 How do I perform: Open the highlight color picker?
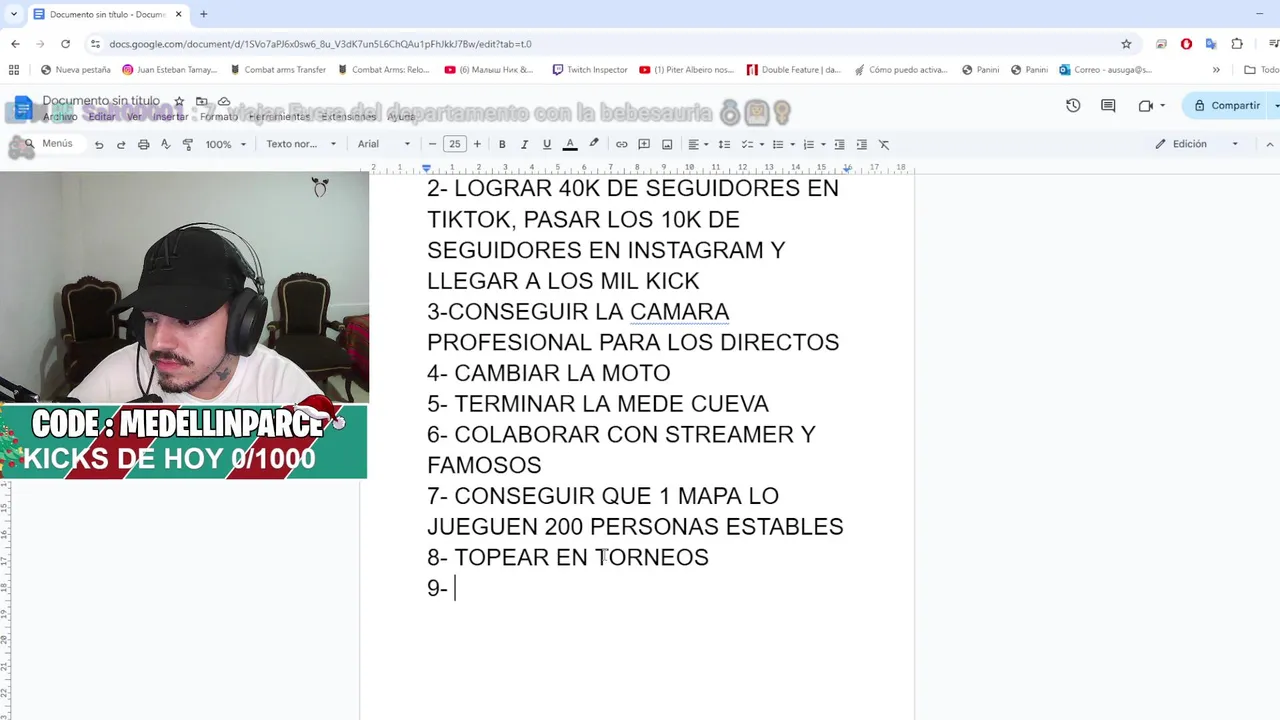coord(594,144)
